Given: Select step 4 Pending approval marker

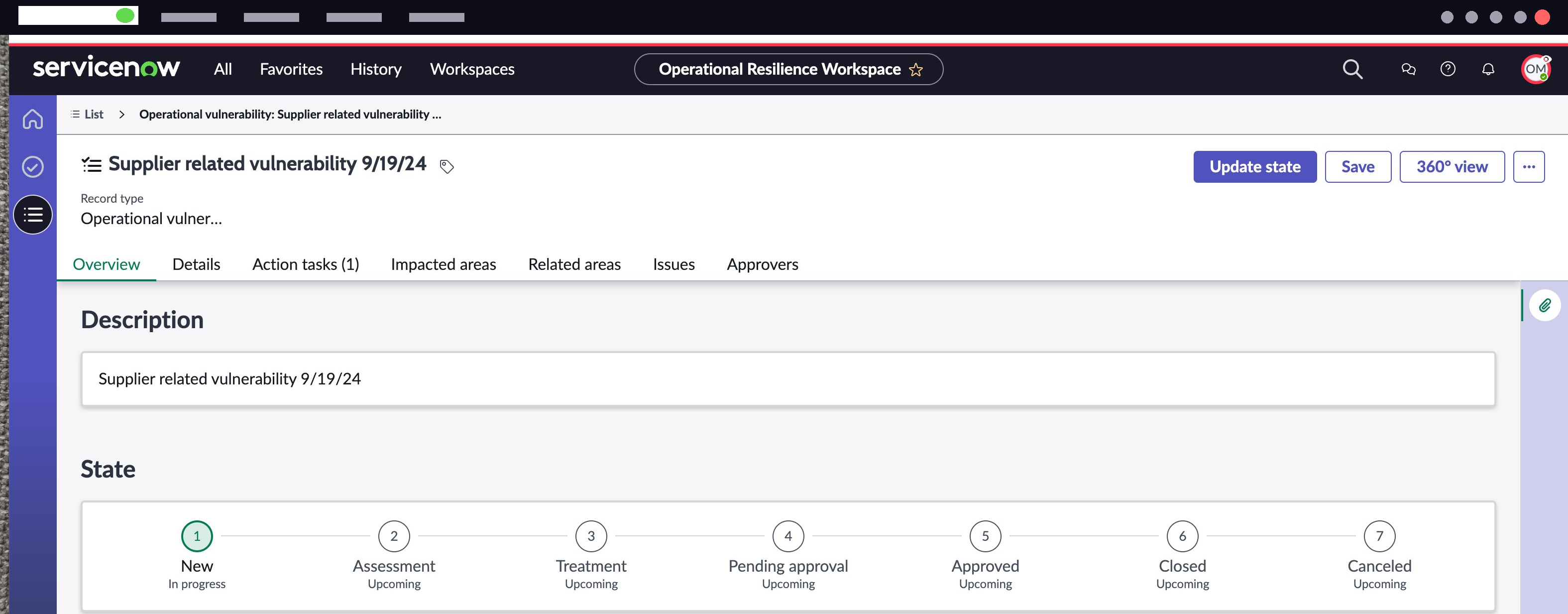Looking at the screenshot, I should click(x=788, y=536).
